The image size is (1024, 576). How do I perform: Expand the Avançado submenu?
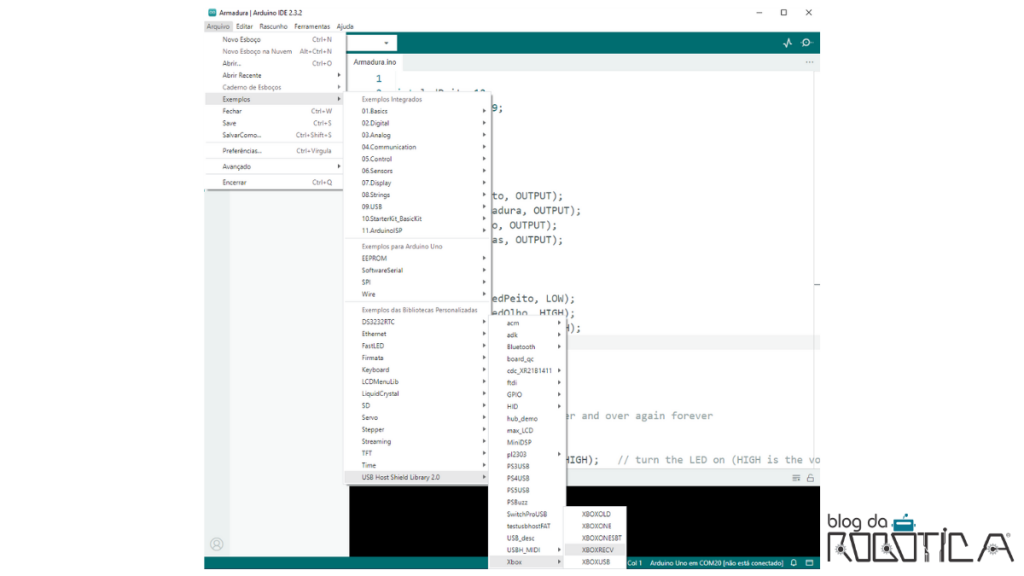274,167
